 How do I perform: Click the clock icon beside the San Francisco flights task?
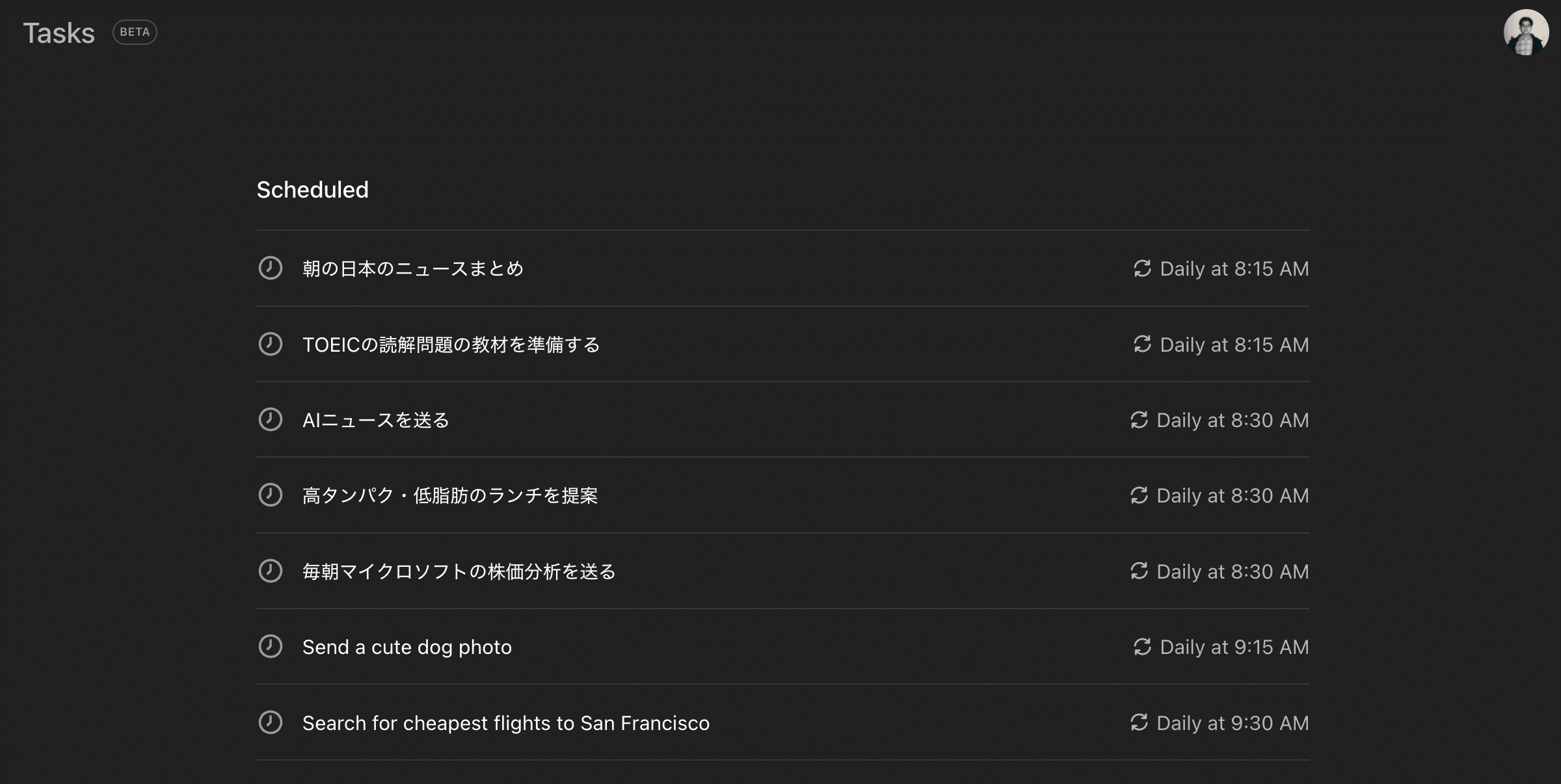coord(271,722)
